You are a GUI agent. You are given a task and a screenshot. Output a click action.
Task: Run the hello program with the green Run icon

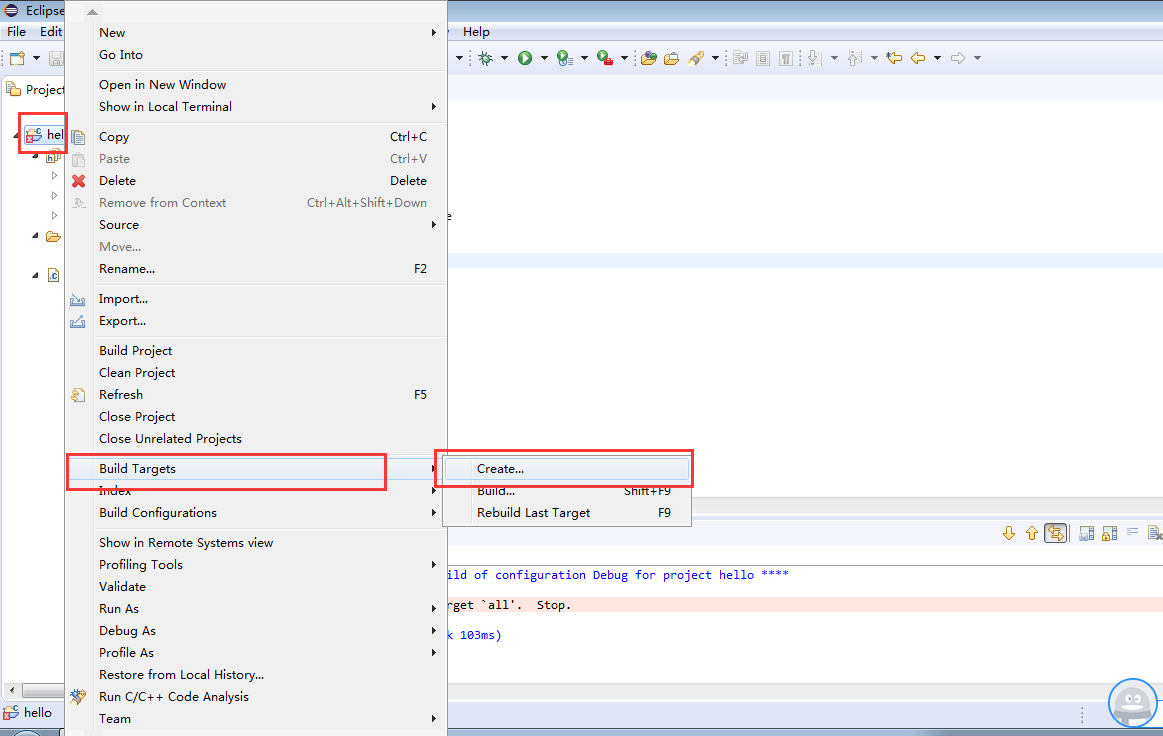click(525, 57)
